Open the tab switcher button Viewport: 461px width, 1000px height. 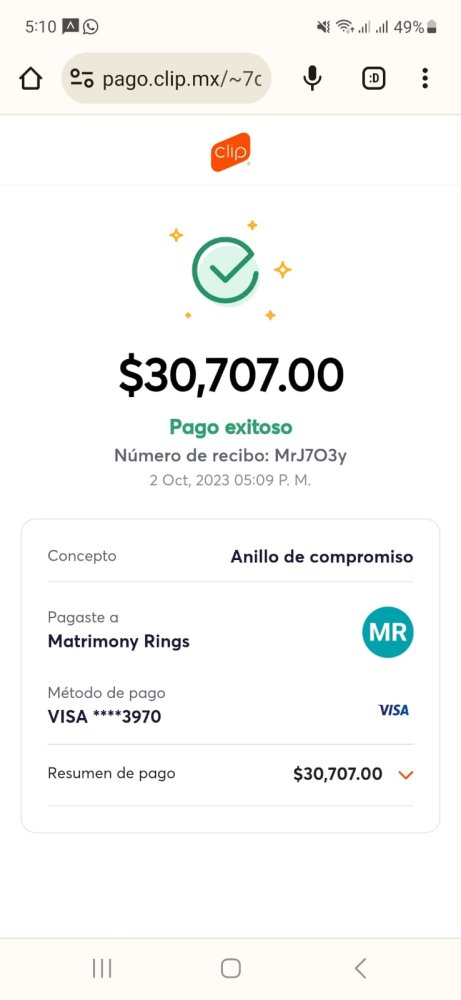coord(374,78)
